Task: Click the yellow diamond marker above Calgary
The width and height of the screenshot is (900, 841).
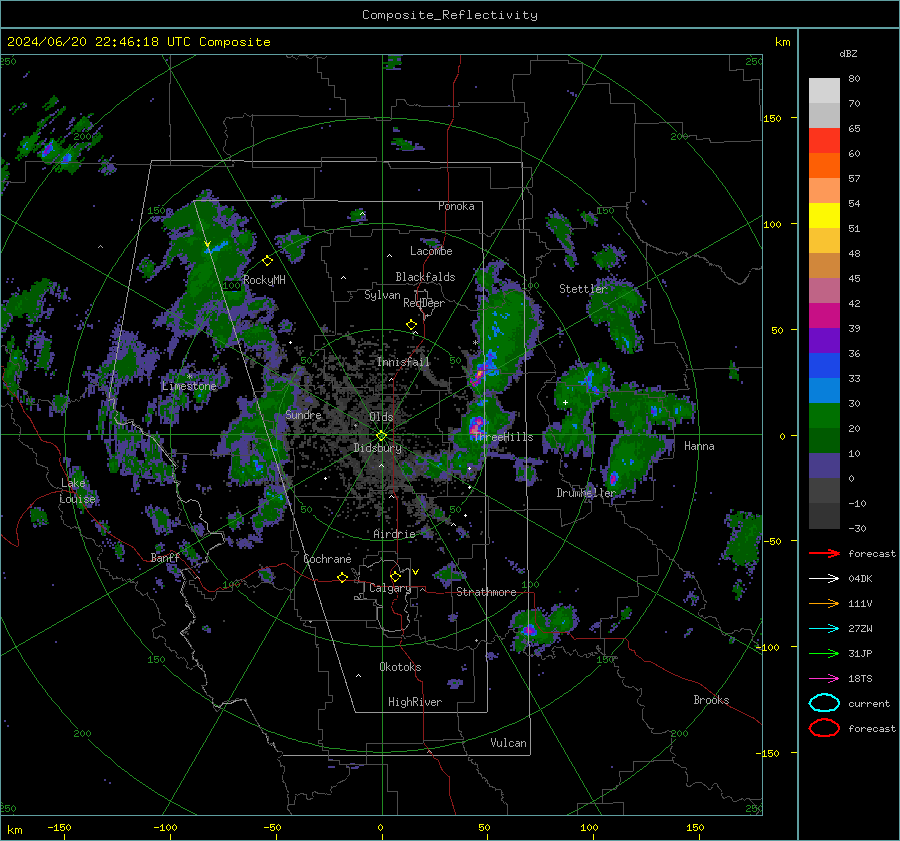Action: click(x=395, y=576)
